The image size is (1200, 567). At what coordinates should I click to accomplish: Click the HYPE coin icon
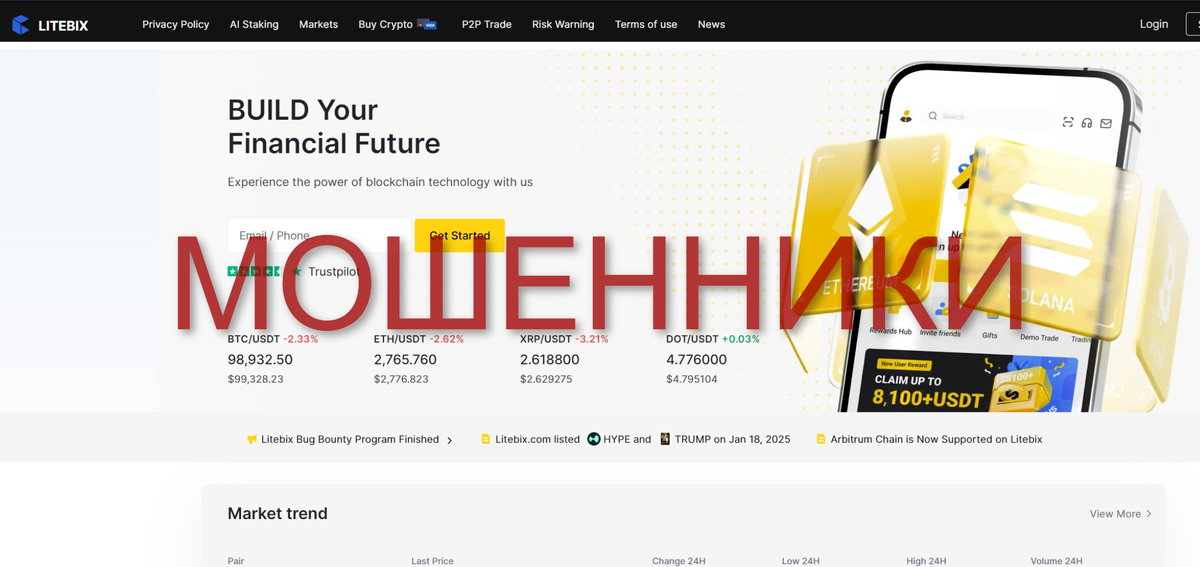594,439
